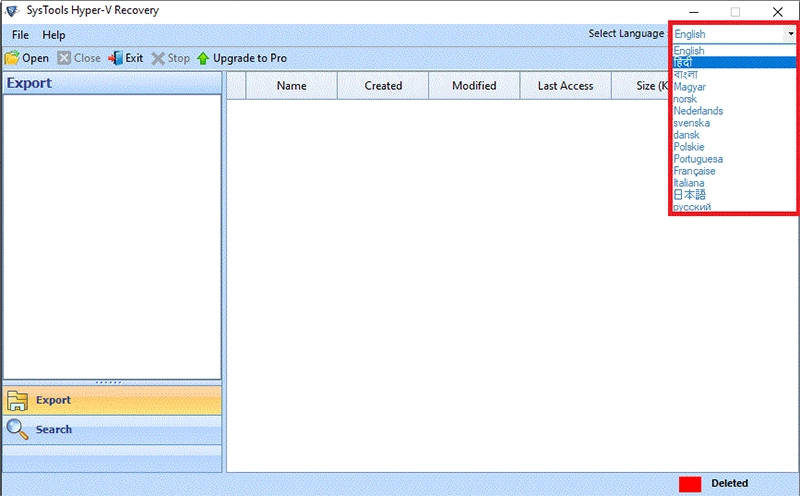Choose Hindi from the language list
The height and width of the screenshot is (496, 800).
(x=734, y=62)
